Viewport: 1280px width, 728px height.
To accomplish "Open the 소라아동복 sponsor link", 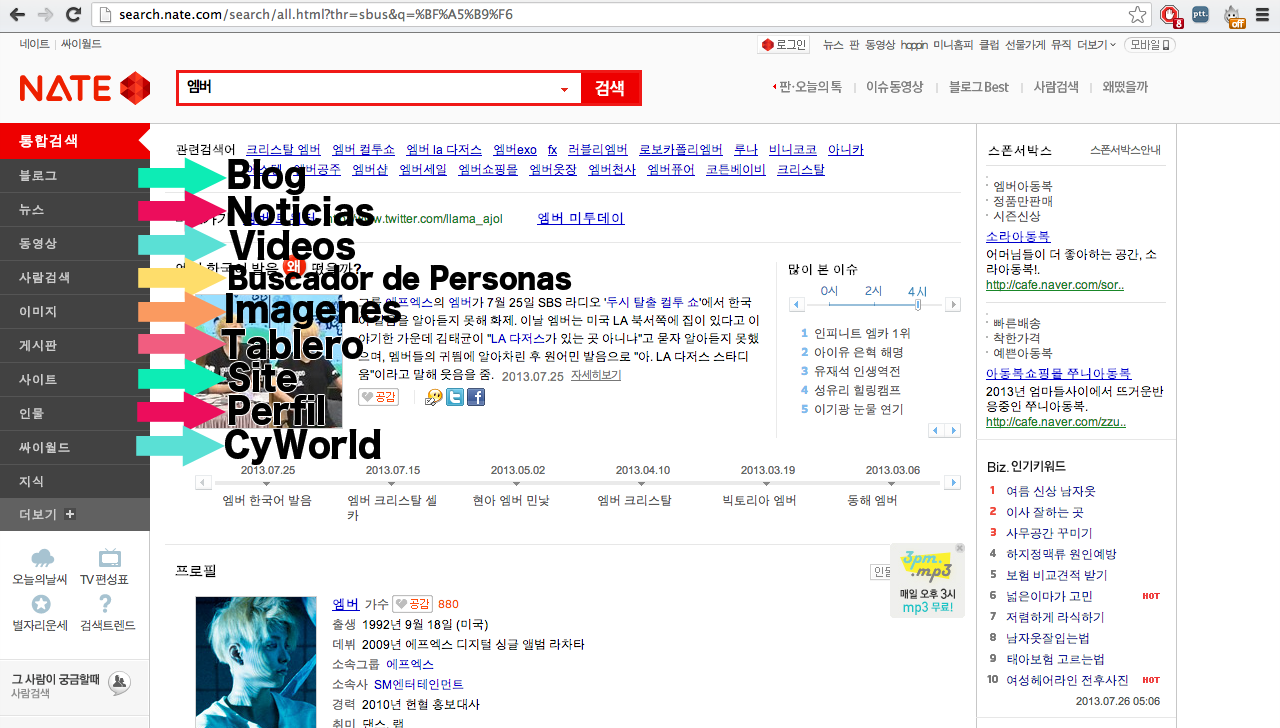I will click(x=1018, y=237).
